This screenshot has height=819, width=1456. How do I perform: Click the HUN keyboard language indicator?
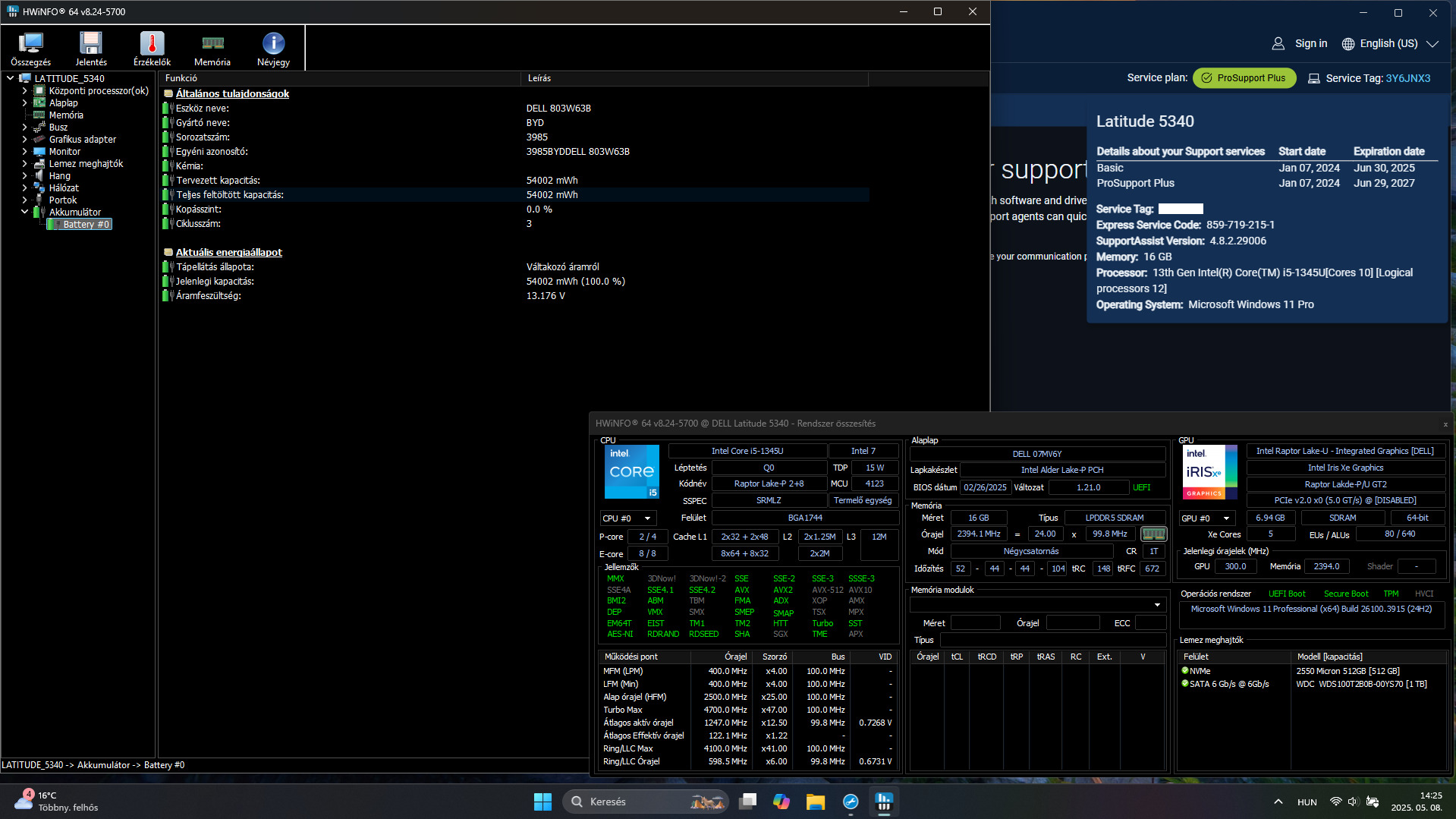pyautogui.click(x=1307, y=802)
